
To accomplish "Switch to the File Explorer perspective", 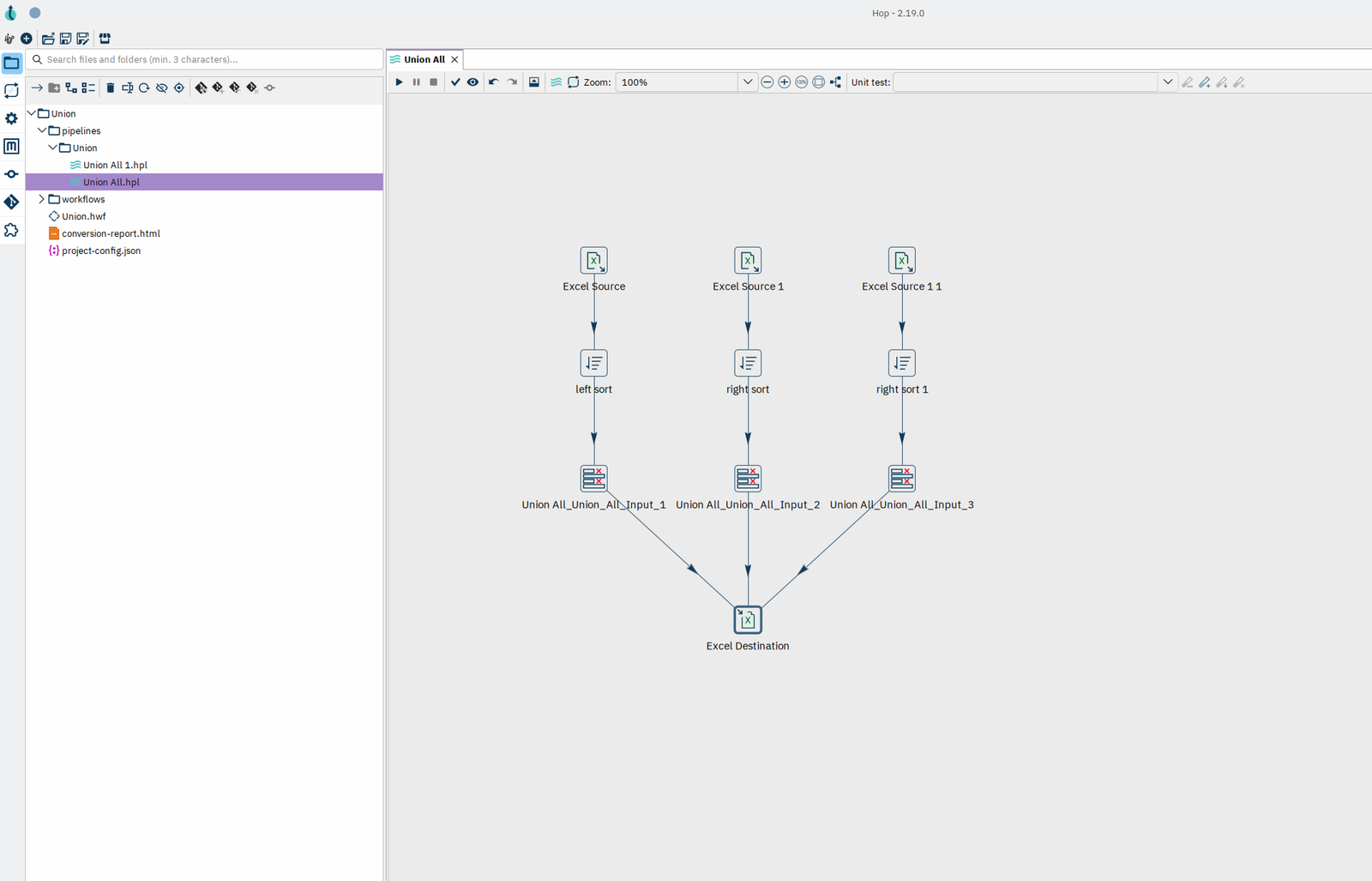I will click(x=11, y=63).
